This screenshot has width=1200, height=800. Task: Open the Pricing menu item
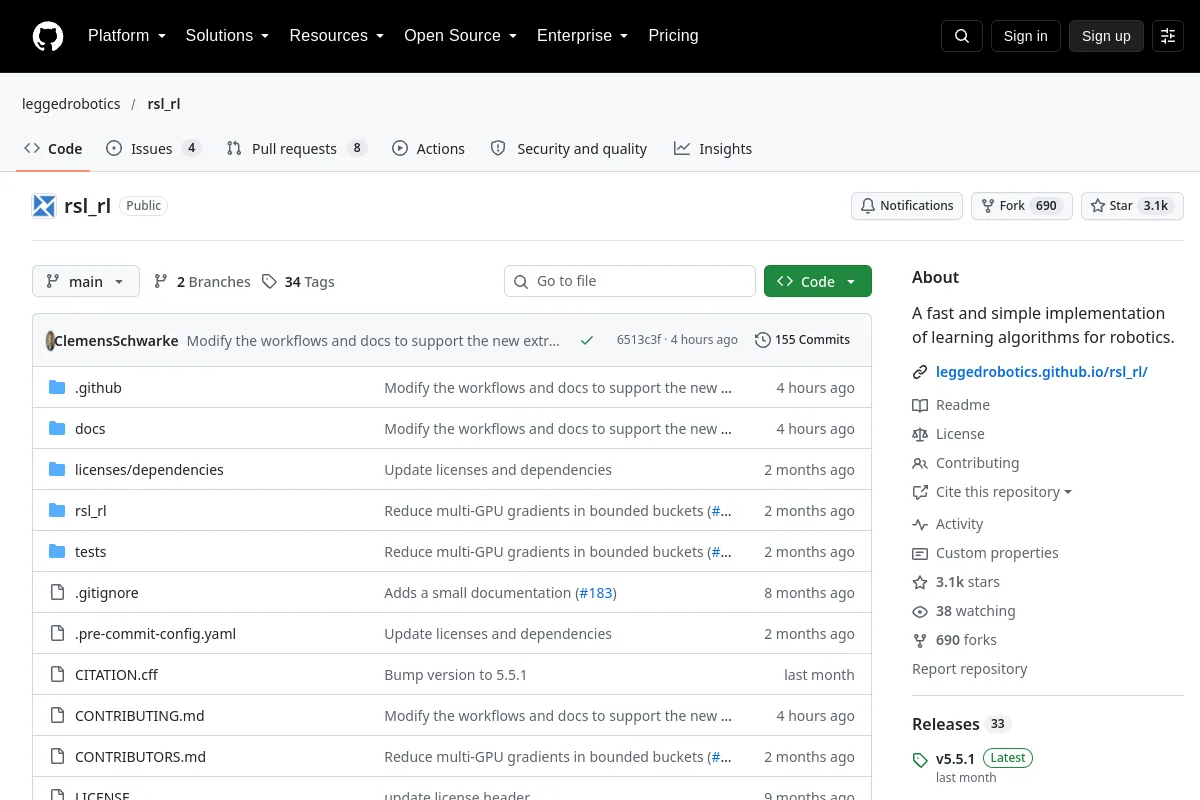pos(673,36)
